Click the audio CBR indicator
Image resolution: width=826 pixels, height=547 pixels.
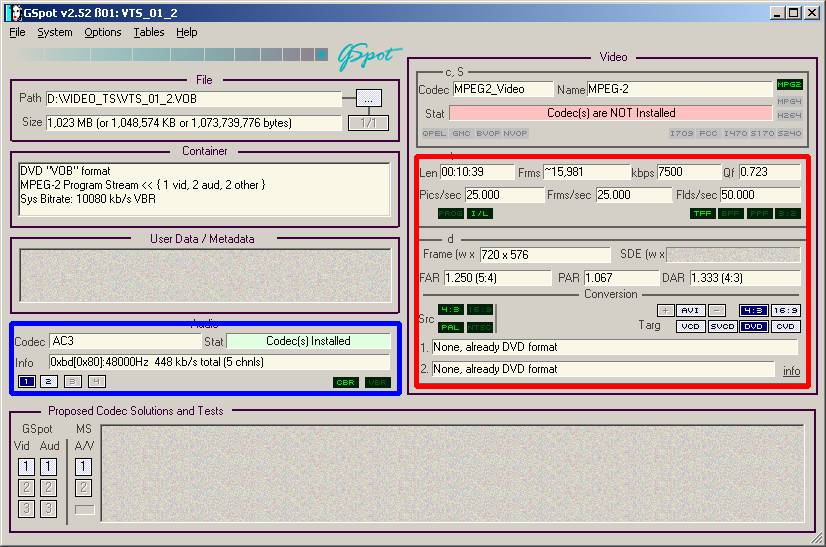click(346, 383)
